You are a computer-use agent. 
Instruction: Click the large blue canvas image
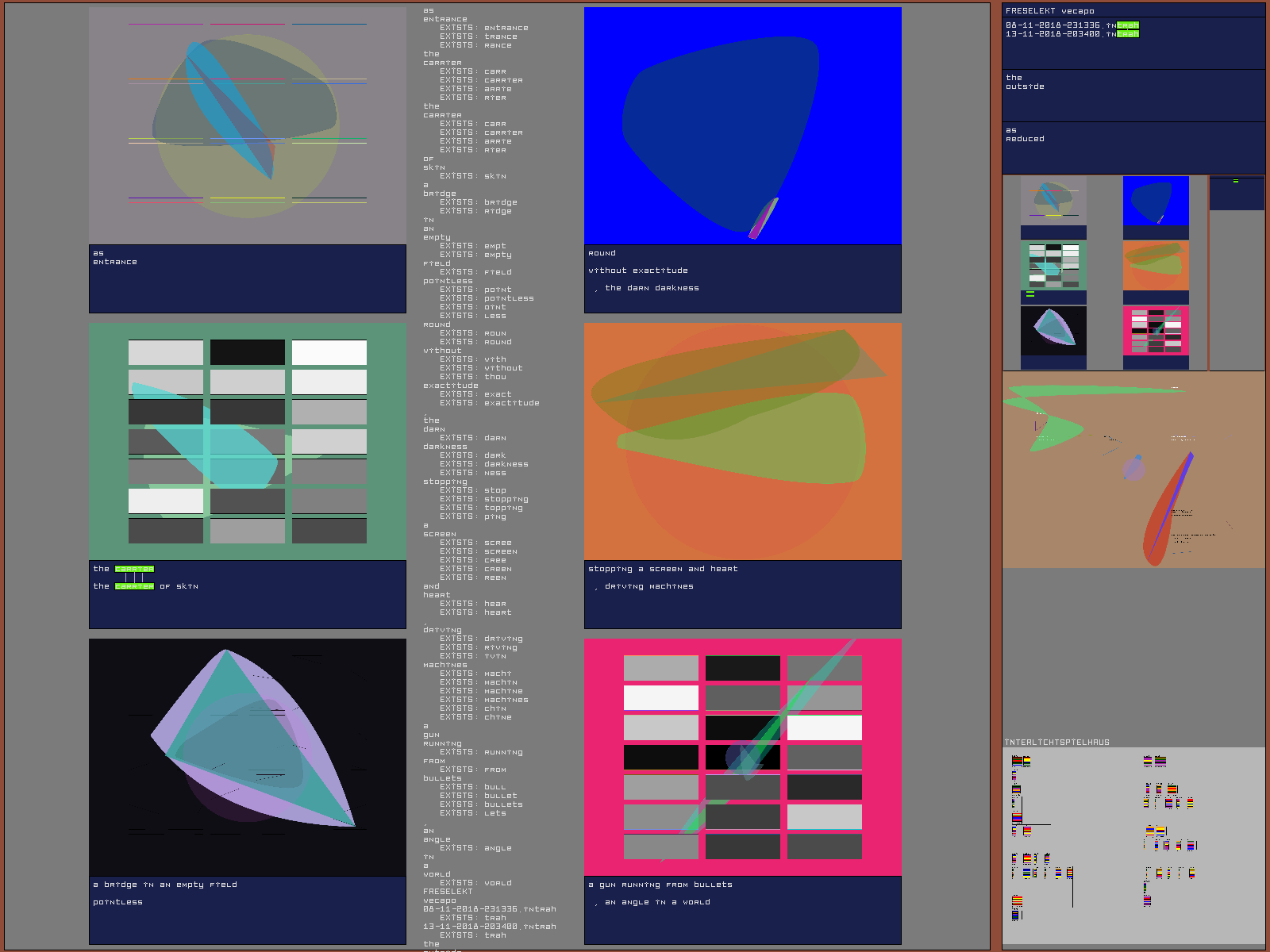tap(742, 125)
